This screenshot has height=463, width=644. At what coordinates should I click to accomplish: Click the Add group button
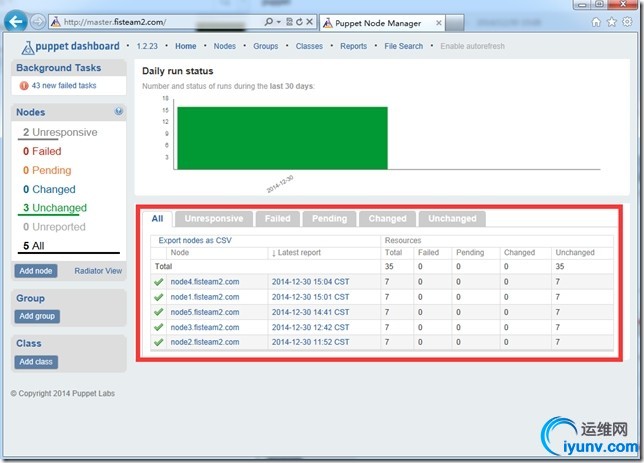tap(37, 316)
